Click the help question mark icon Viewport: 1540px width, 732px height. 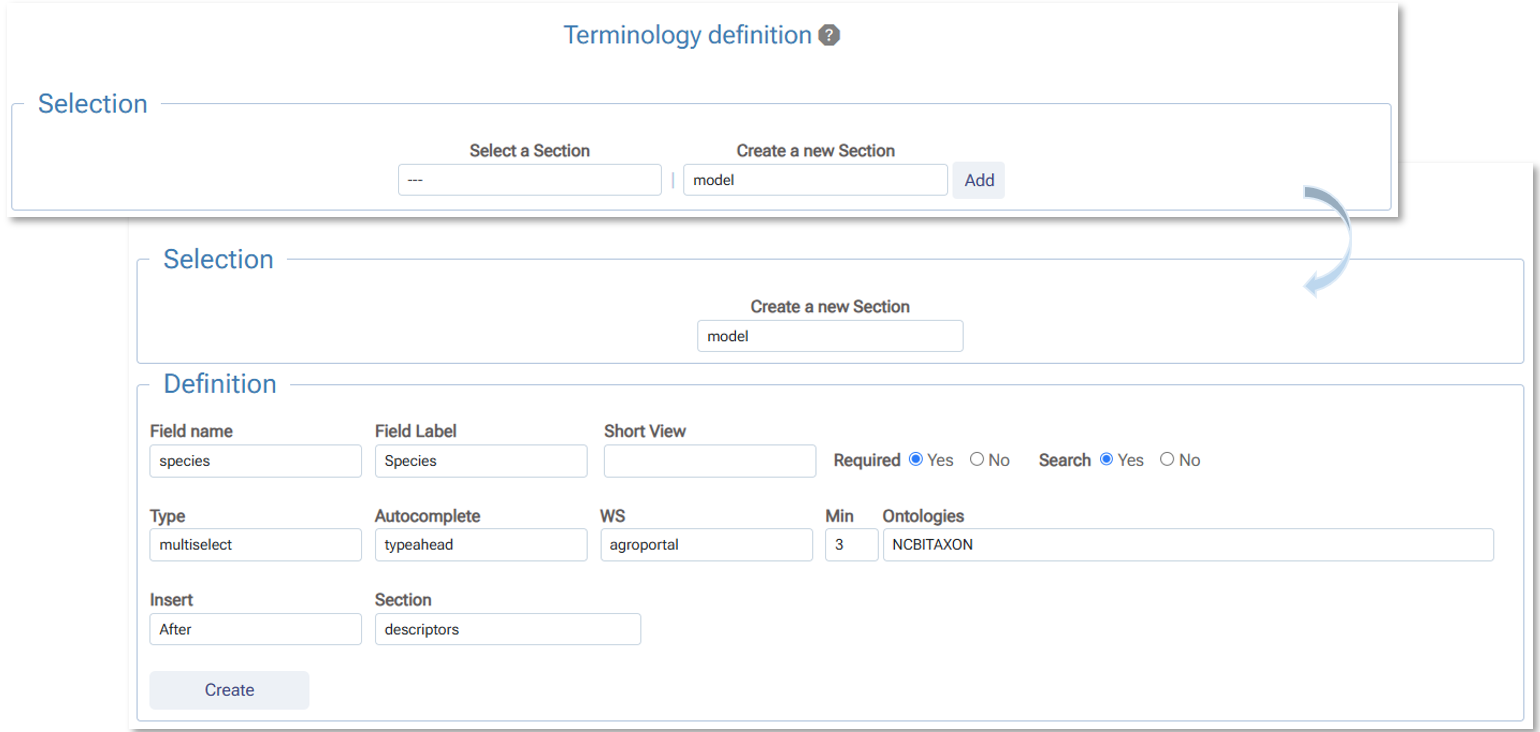(x=829, y=36)
